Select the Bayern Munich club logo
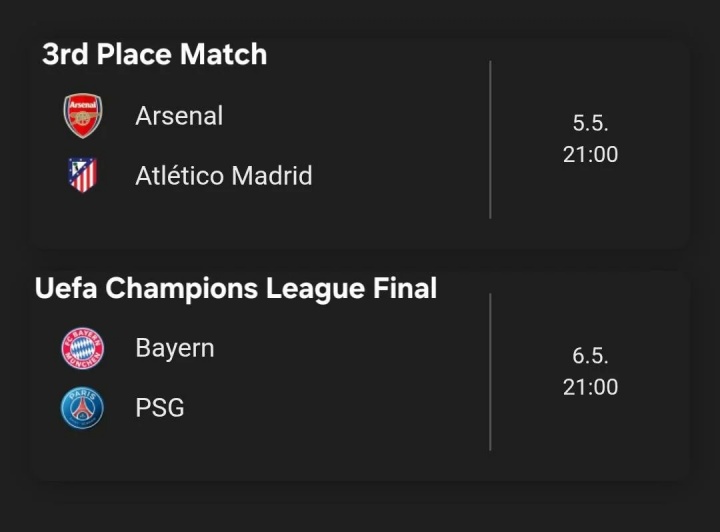 (82, 348)
